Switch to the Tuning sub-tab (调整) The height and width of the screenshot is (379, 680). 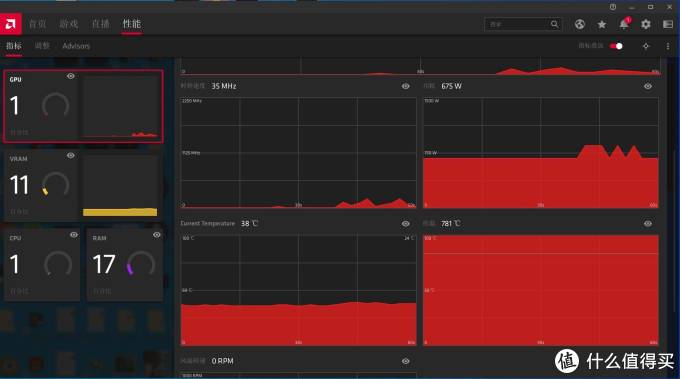[42, 46]
